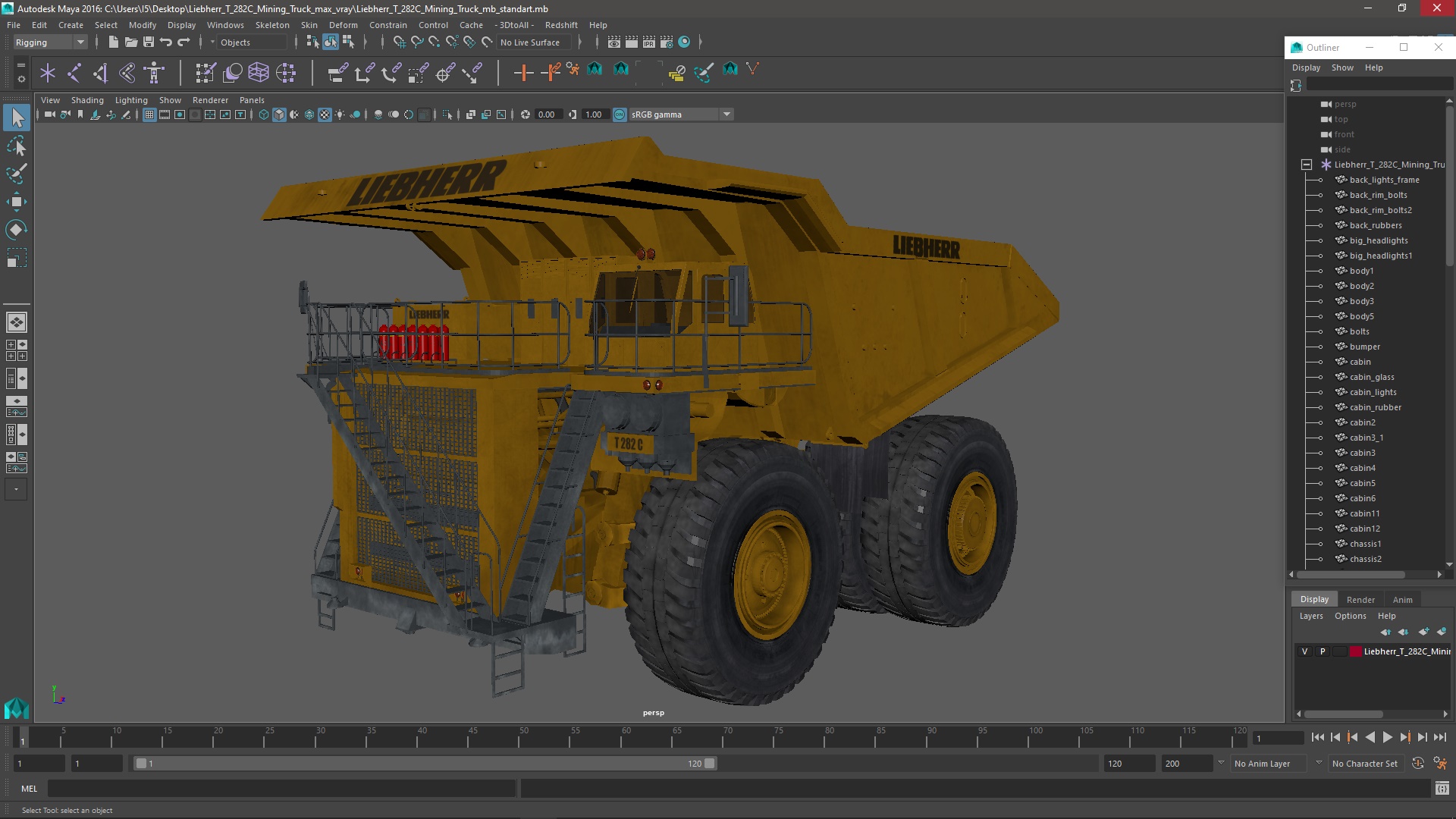Click frame 60 on the time slider
Viewport: 1456px width, 819px height.
click(626, 737)
